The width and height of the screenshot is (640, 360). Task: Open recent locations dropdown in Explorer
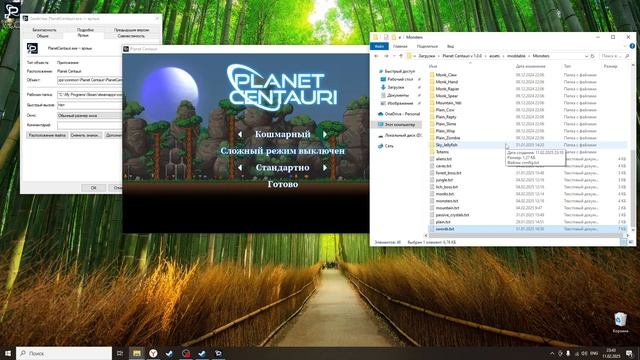click(x=394, y=56)
